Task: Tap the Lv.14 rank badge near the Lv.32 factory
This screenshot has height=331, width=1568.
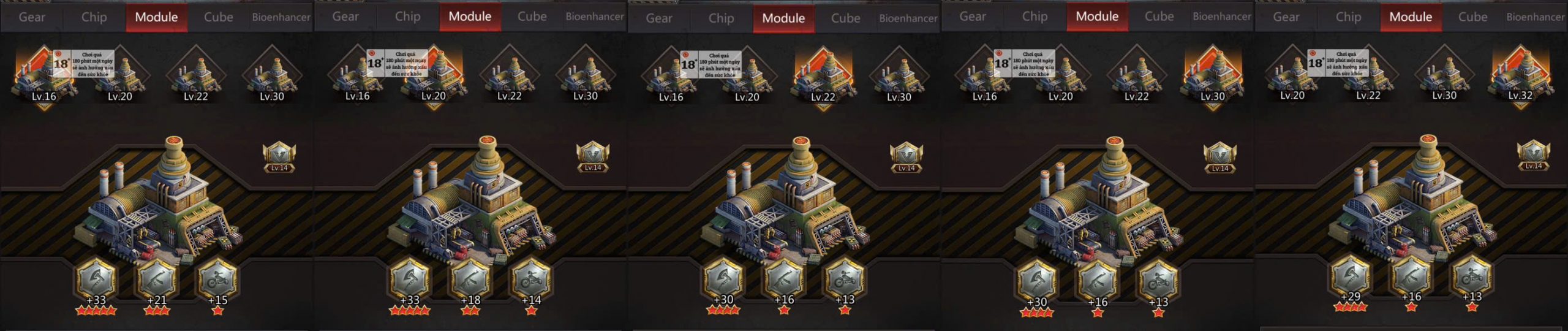Action: pyautogui.click(x=1533, y=156)
